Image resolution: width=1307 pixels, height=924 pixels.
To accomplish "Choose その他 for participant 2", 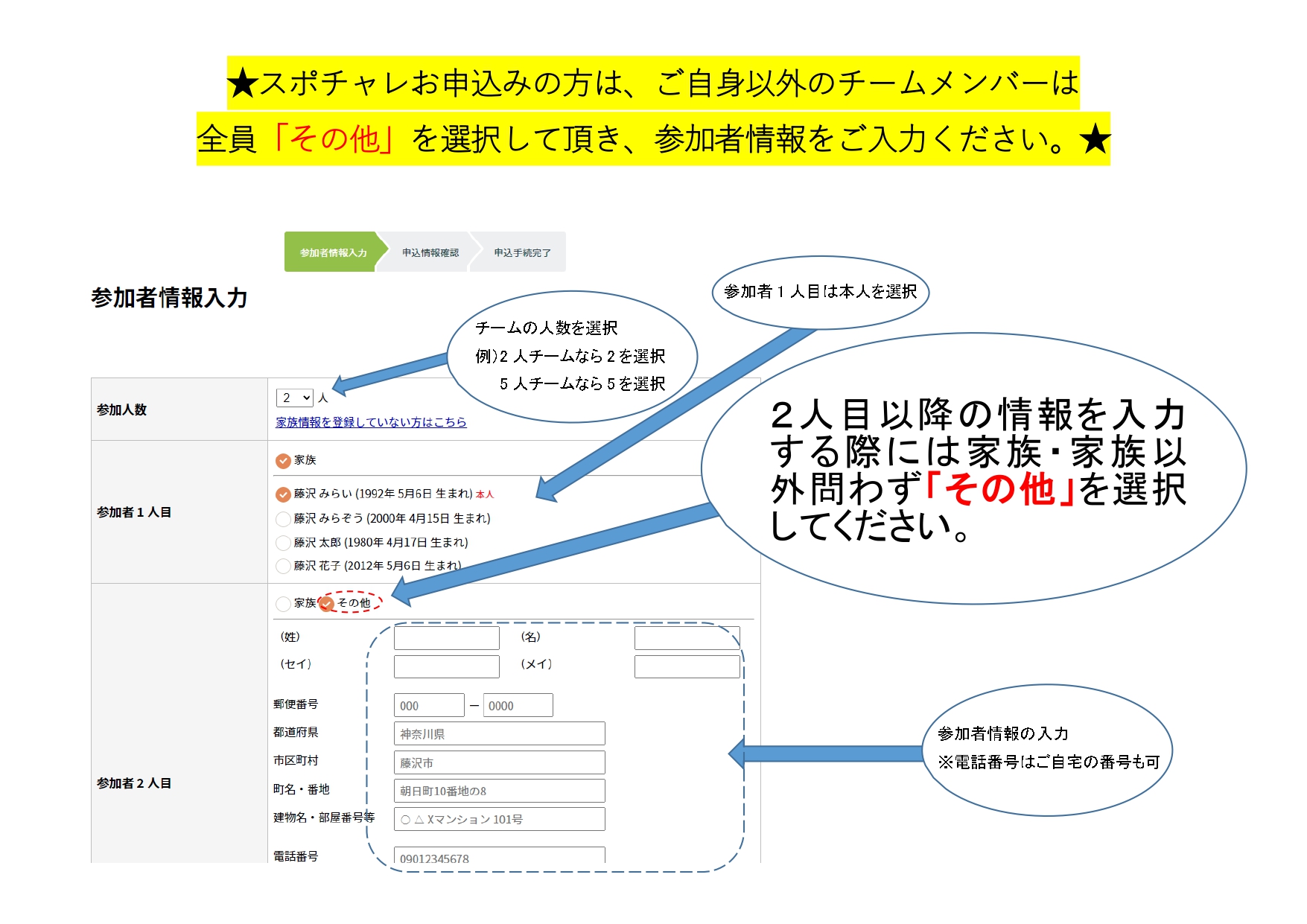I will [326, 604].
